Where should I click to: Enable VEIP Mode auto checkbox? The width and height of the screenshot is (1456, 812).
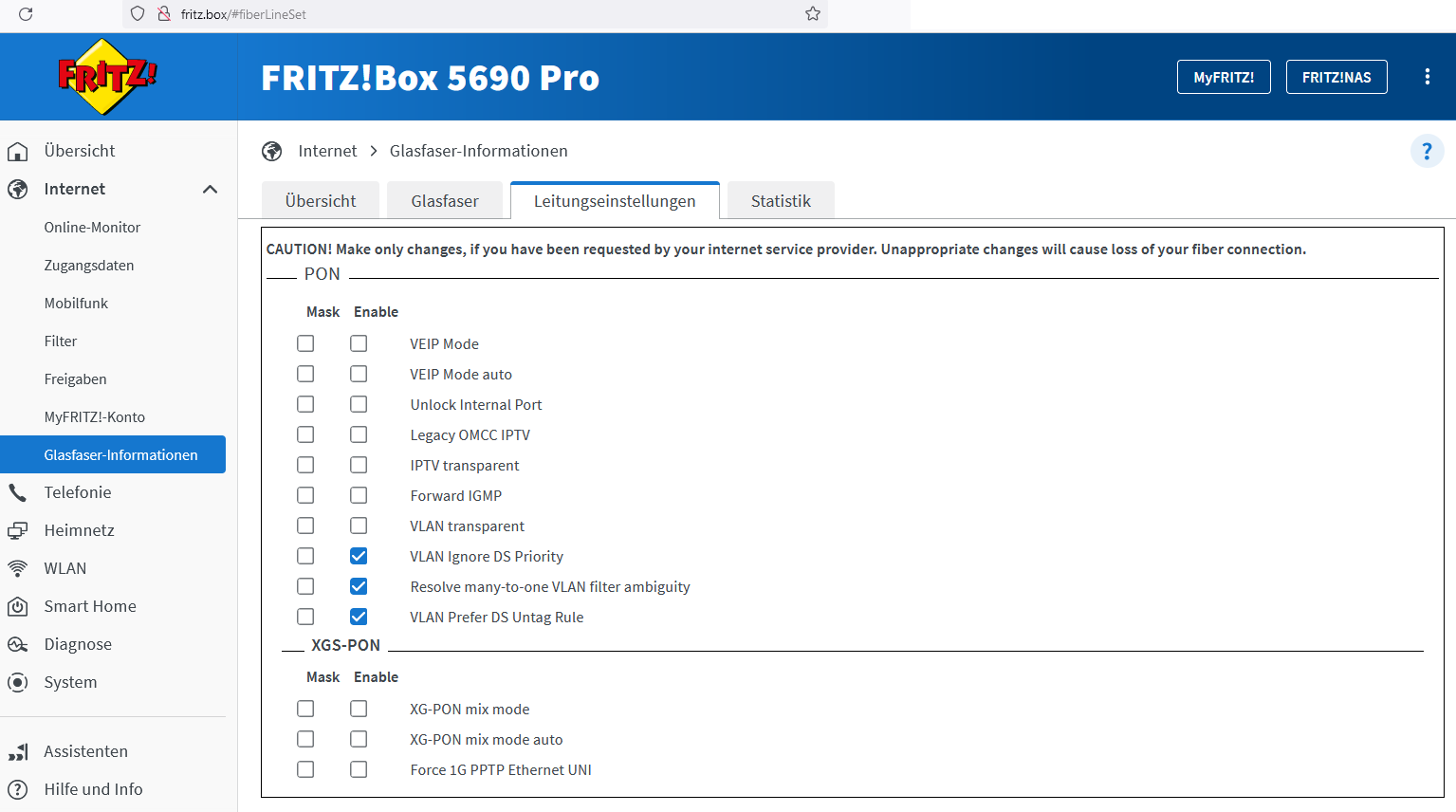359,374
